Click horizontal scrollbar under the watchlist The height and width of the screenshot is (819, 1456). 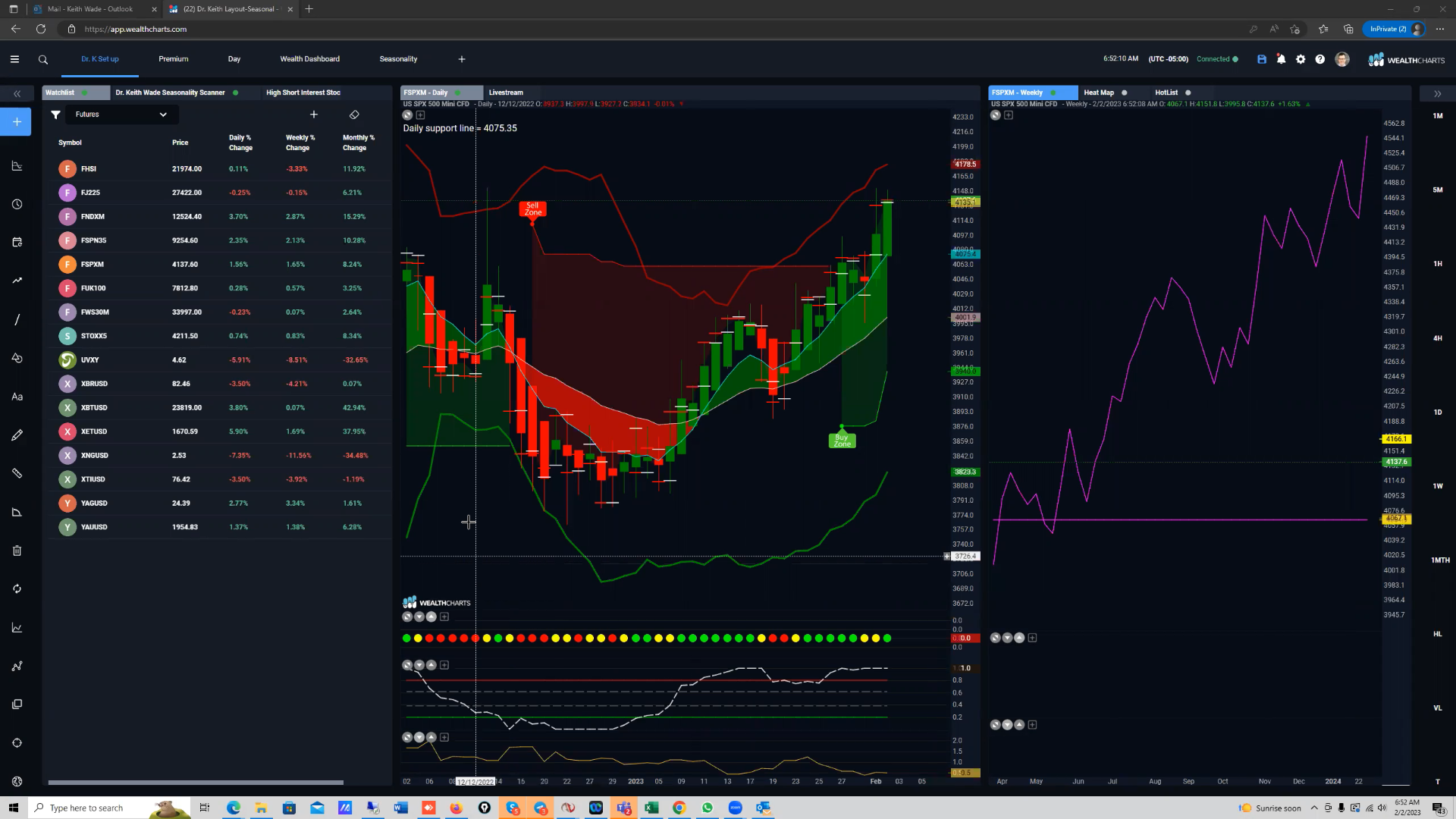tap(196, 783)
